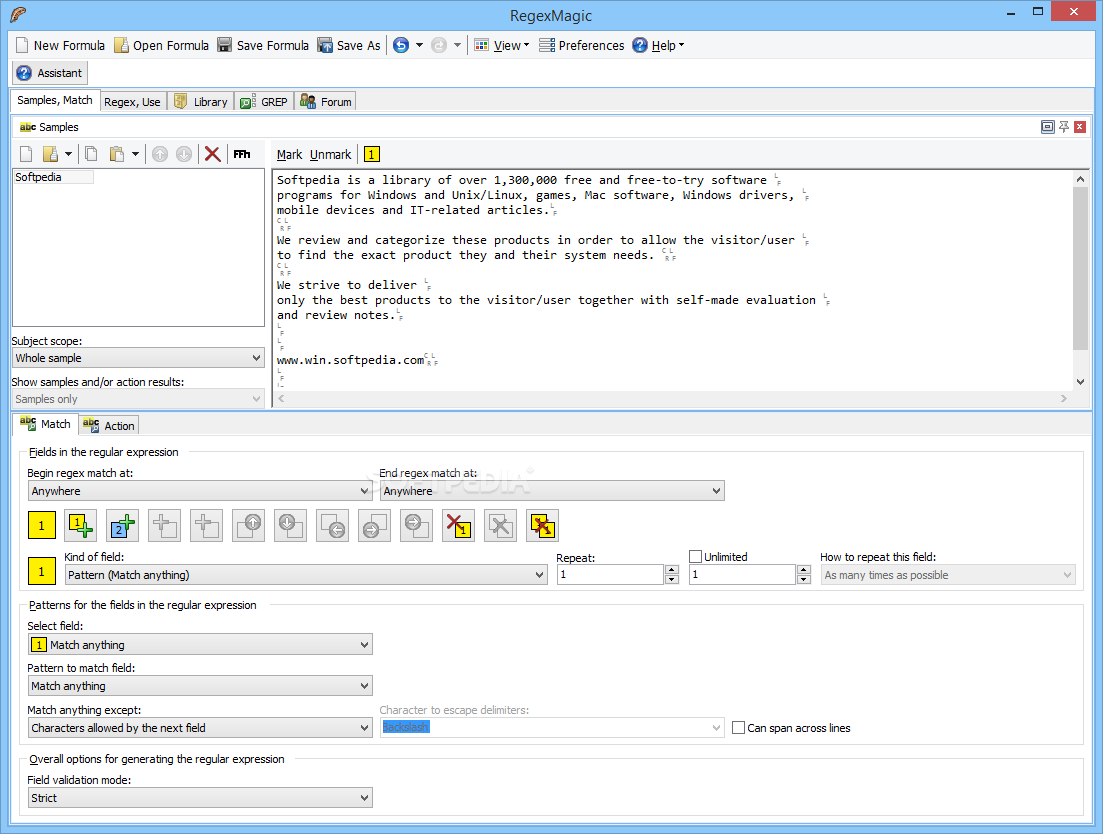Open the End regex match at dropdown
1103x834 pixels.
click(x=552, y=491)
